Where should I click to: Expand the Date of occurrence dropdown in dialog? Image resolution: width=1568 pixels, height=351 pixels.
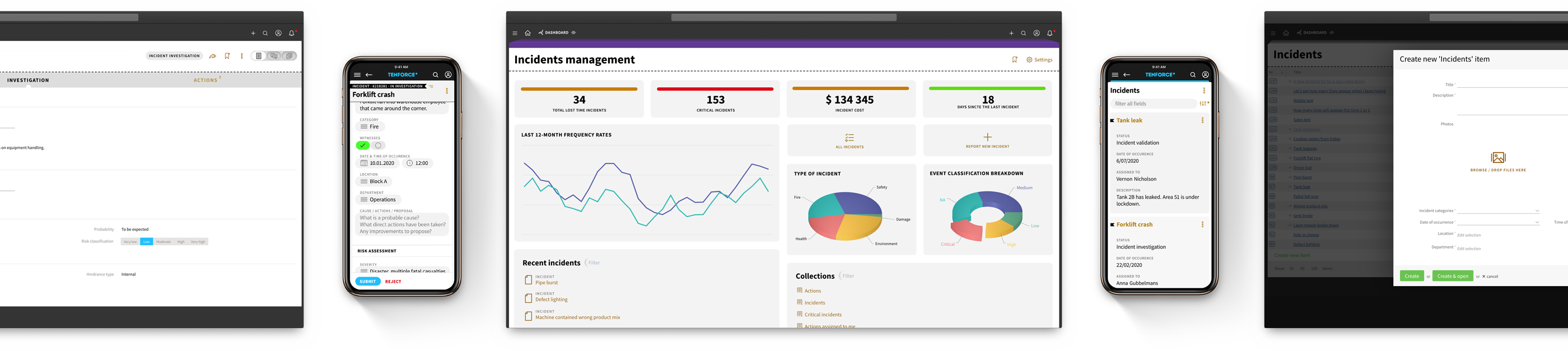click(1499, 222)
